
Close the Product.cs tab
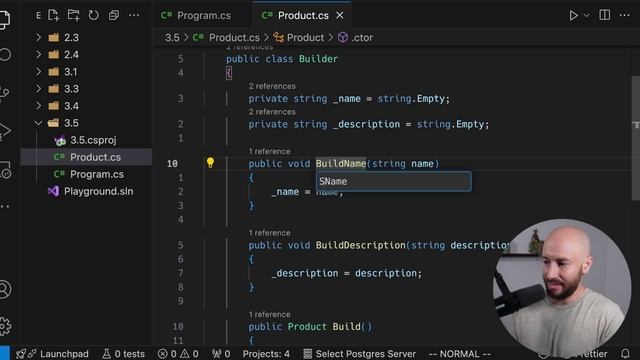(340, 16)
